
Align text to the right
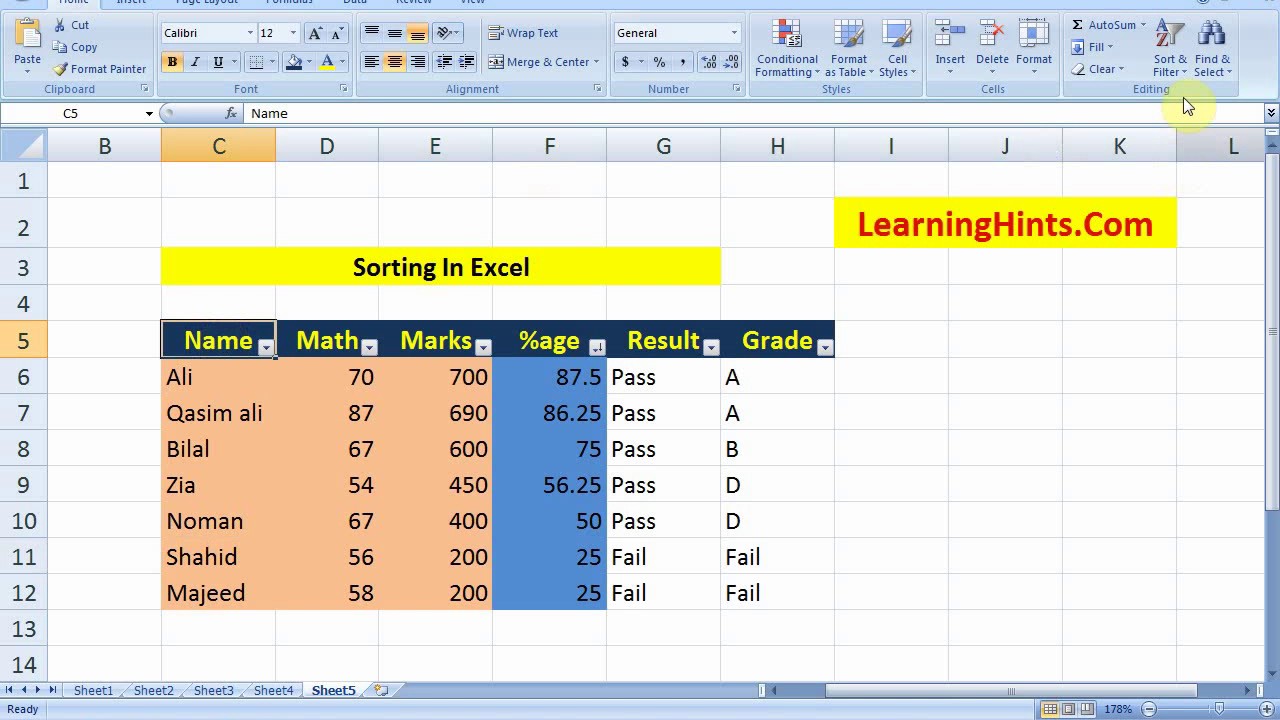[x=418, y=62]
